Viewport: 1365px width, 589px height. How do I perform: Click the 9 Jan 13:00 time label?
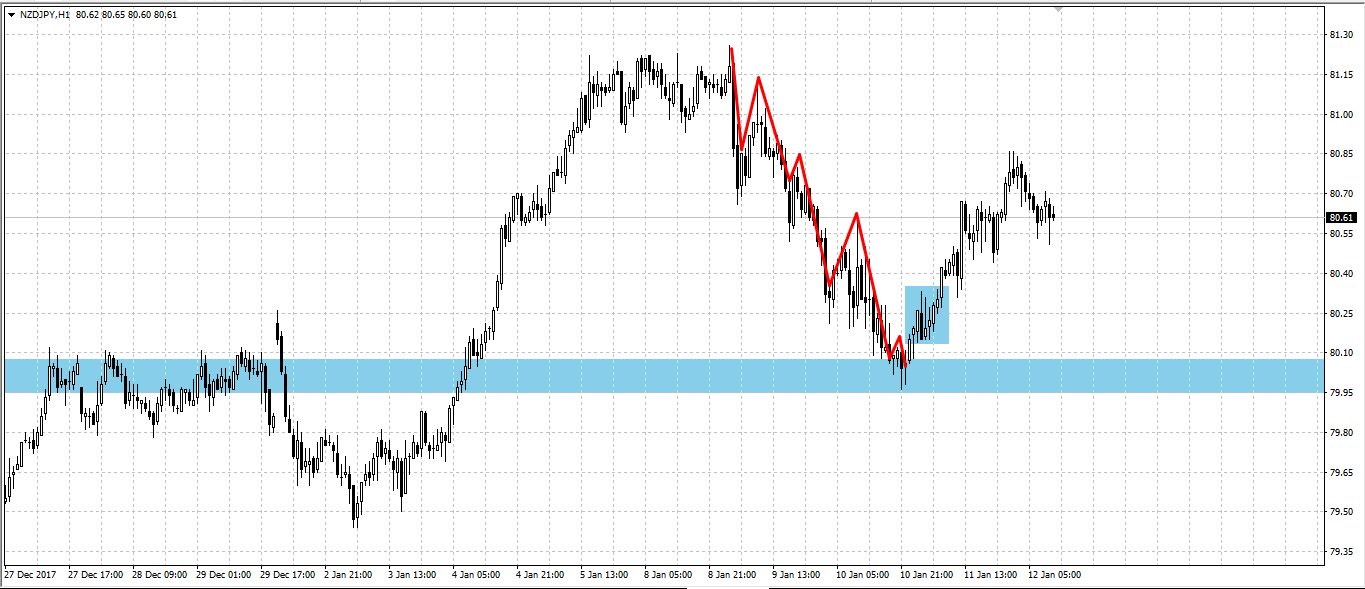796,575
